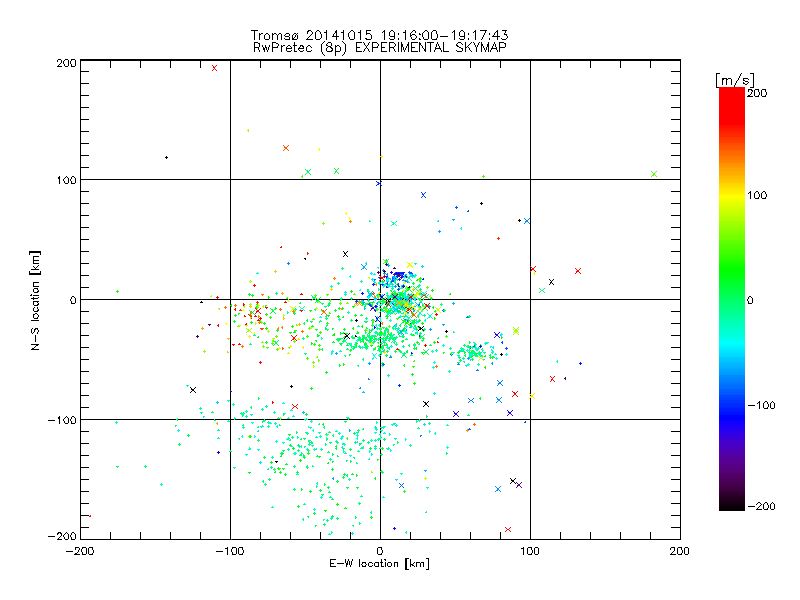This screenshot has width=800, height=600.
Task: Click the black bottom end of the colorbar
Action: point(732,504)
